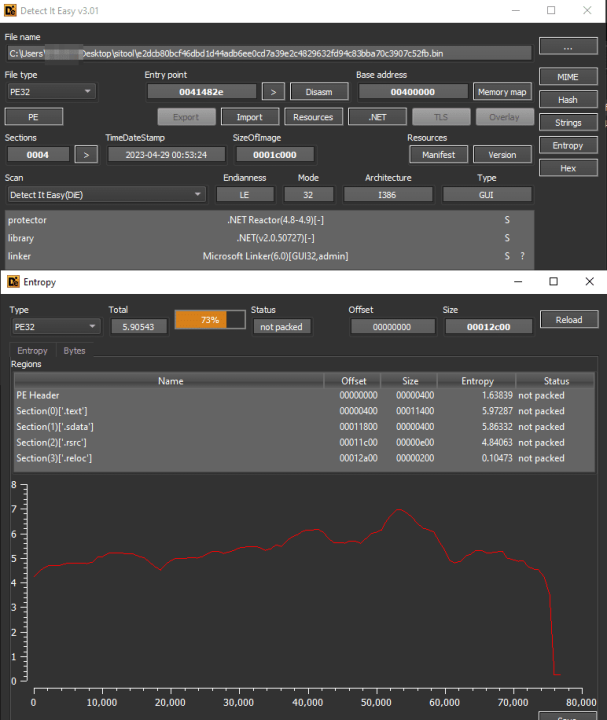
Task: Expand the File type PE32 dropdown
Action: point(51,91)
